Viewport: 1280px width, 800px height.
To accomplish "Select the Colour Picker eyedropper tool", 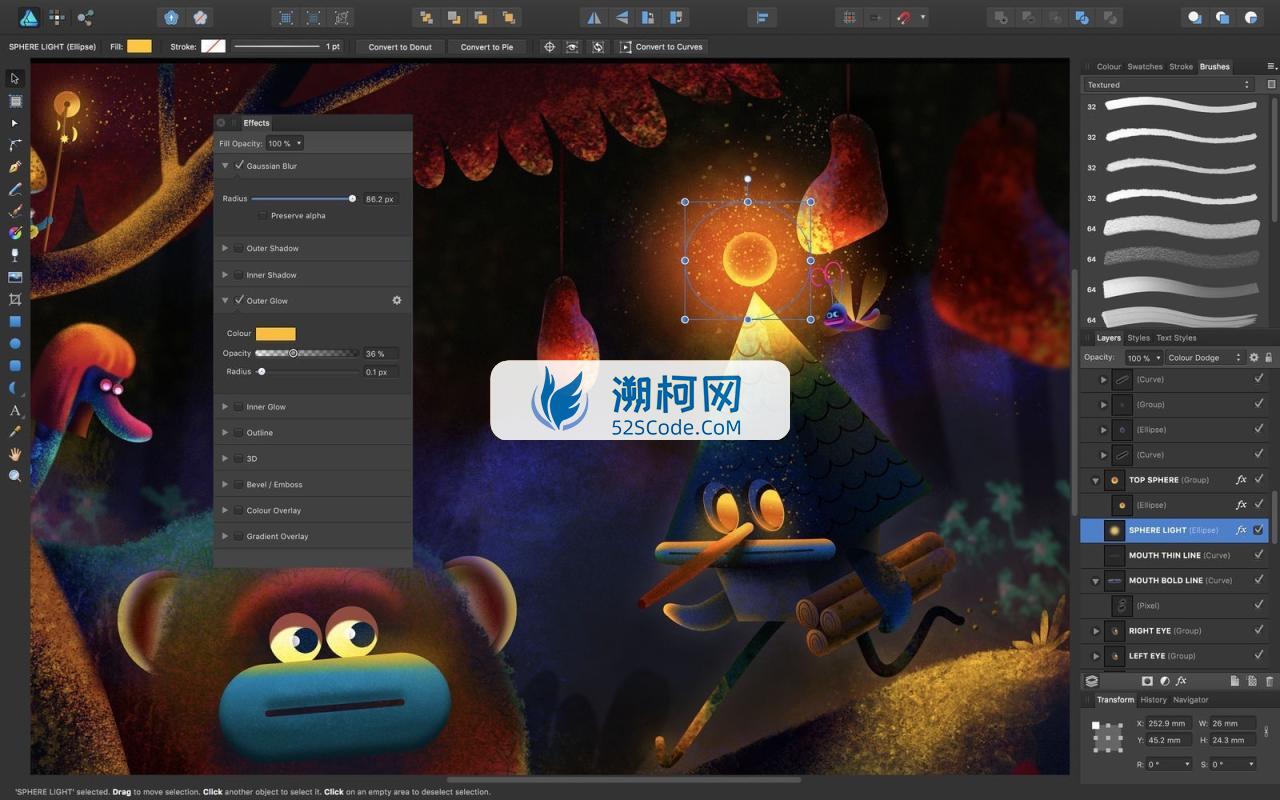I will point(15,432).
